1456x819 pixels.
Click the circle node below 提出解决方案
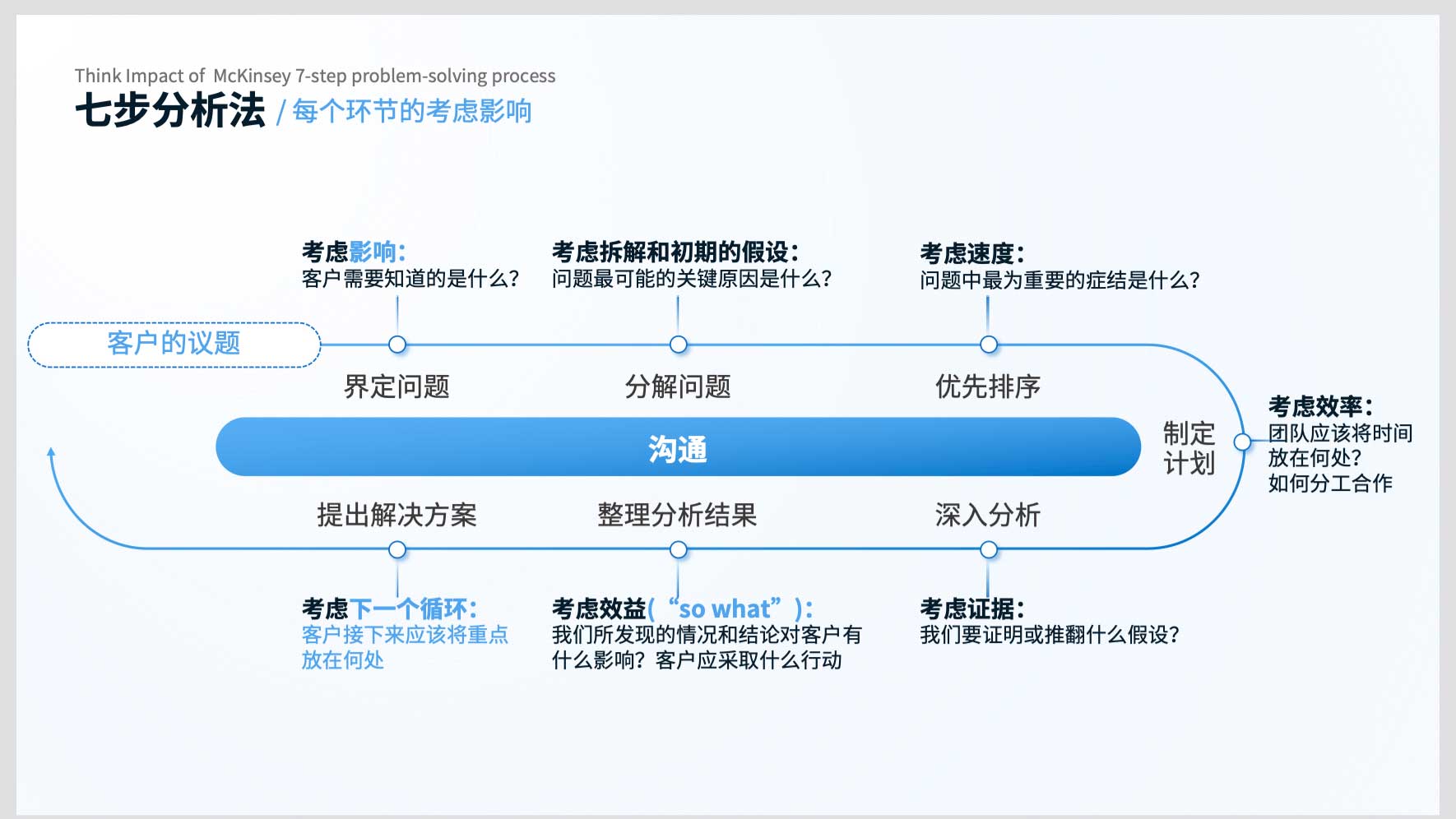click(x=397, y=549)
